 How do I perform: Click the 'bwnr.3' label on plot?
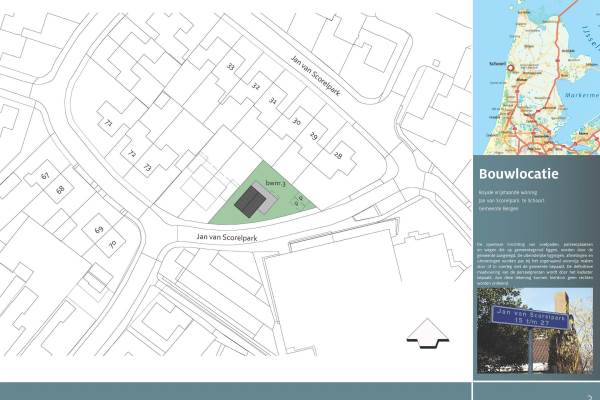pyautogui.click(x=276, y=183)
